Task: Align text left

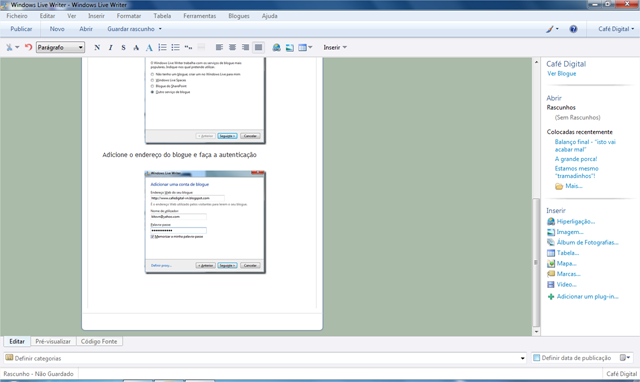Action: tap(219, 47)
